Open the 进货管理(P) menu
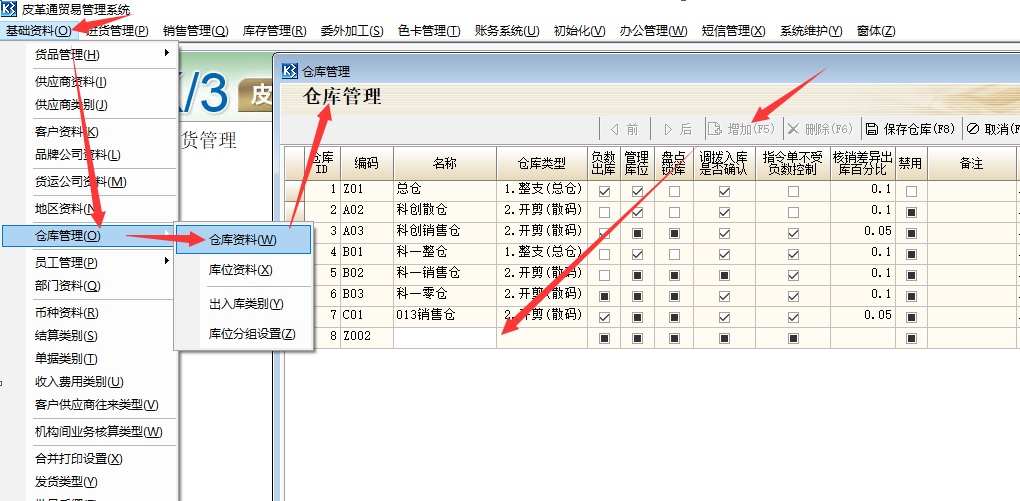Image resolution: width=1020 pixels, height=501 pixels. pyautogui.click(x=117, y=31)
